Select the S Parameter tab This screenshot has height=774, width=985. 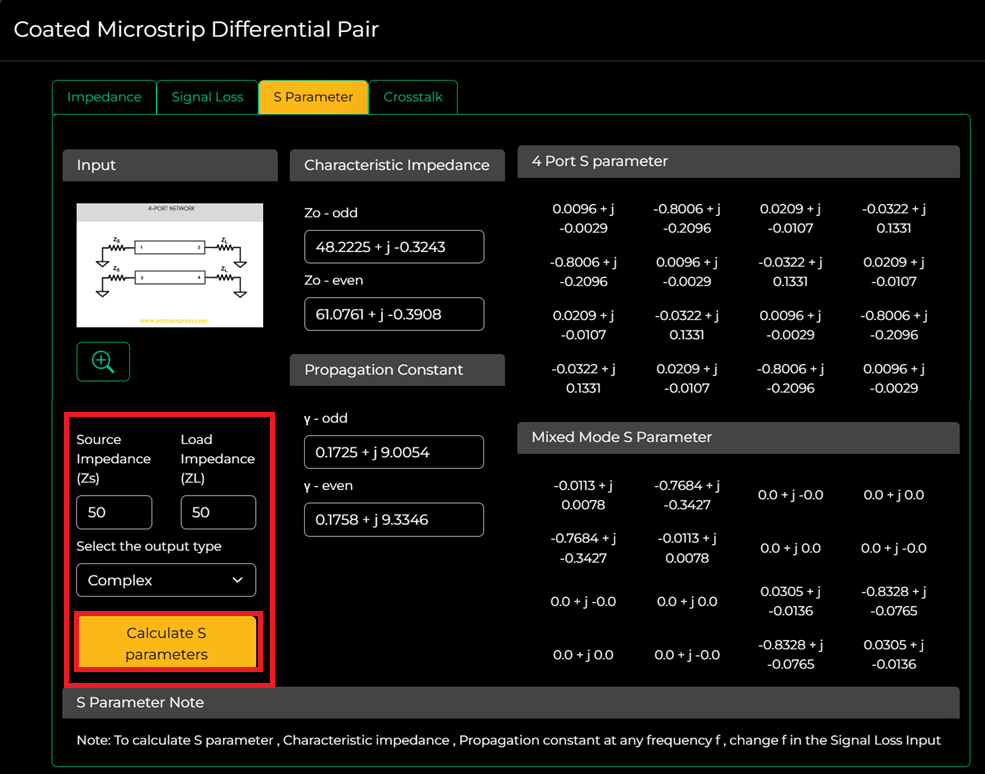click(313, 97)
